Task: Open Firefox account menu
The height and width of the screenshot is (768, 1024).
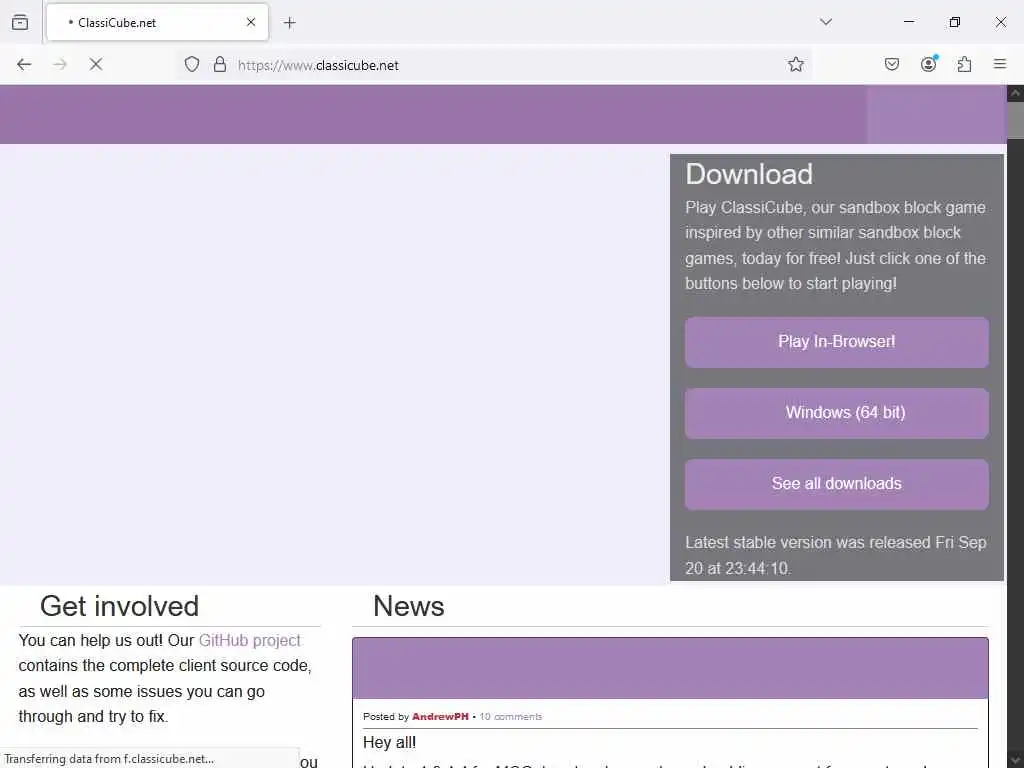Action: tap(929, 64)
